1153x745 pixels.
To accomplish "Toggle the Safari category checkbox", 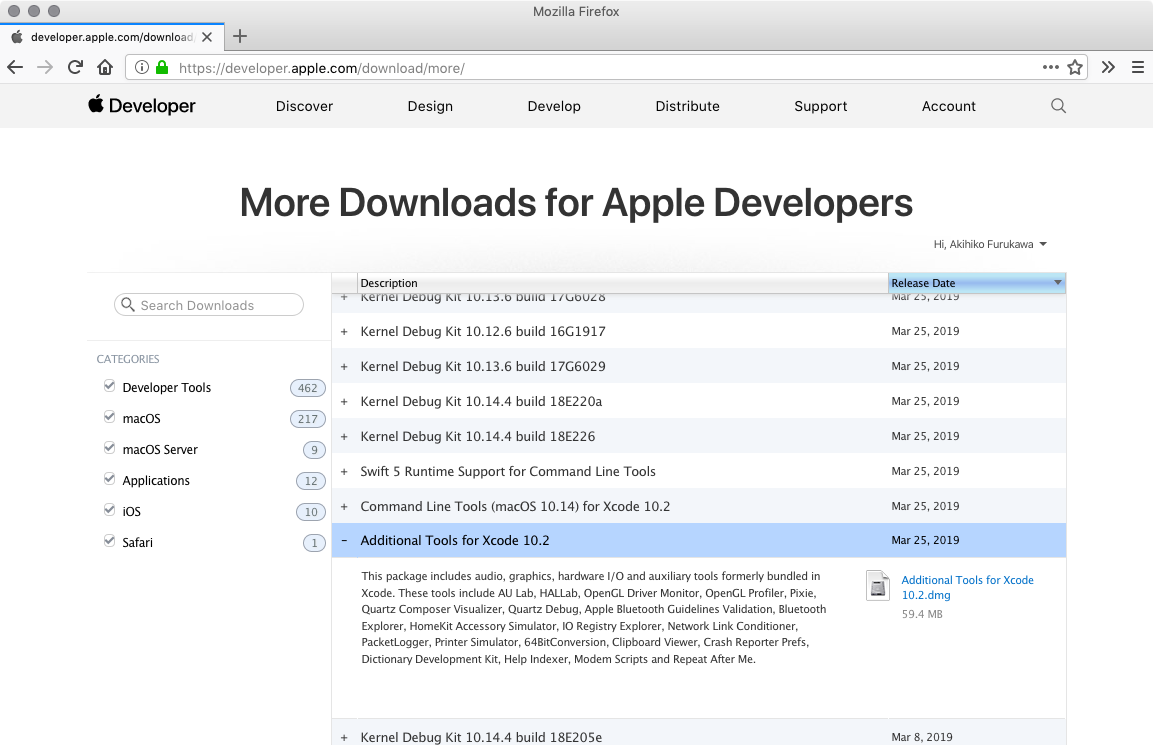I will tap(110, 542).
